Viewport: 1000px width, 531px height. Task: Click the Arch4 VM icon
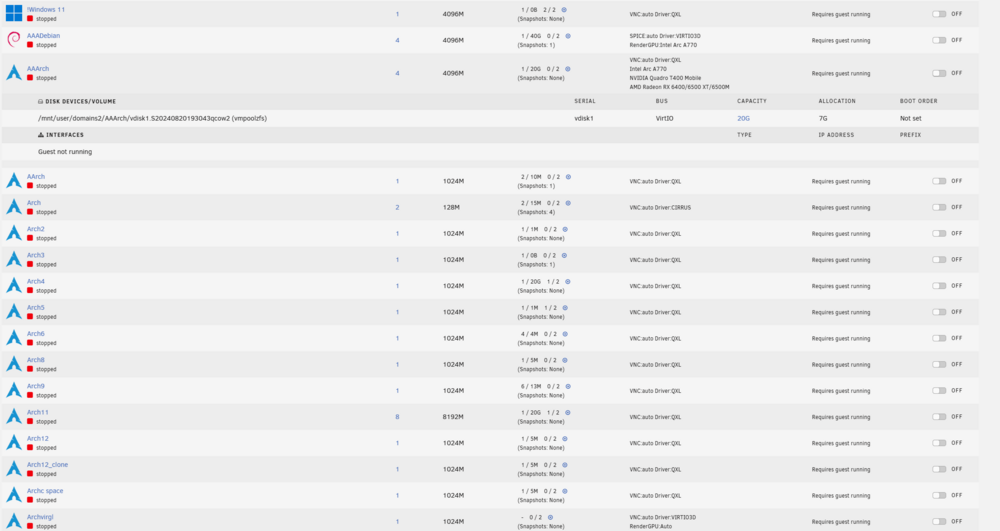pyautogui.click(x=14, y=286)
